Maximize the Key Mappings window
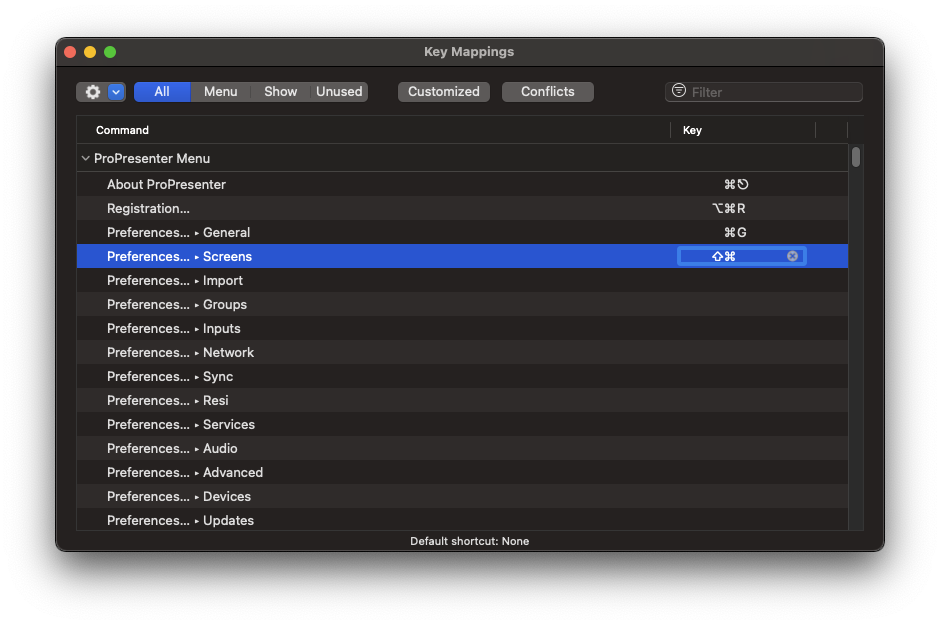This screenshot has height=625, width=940. 110,52
